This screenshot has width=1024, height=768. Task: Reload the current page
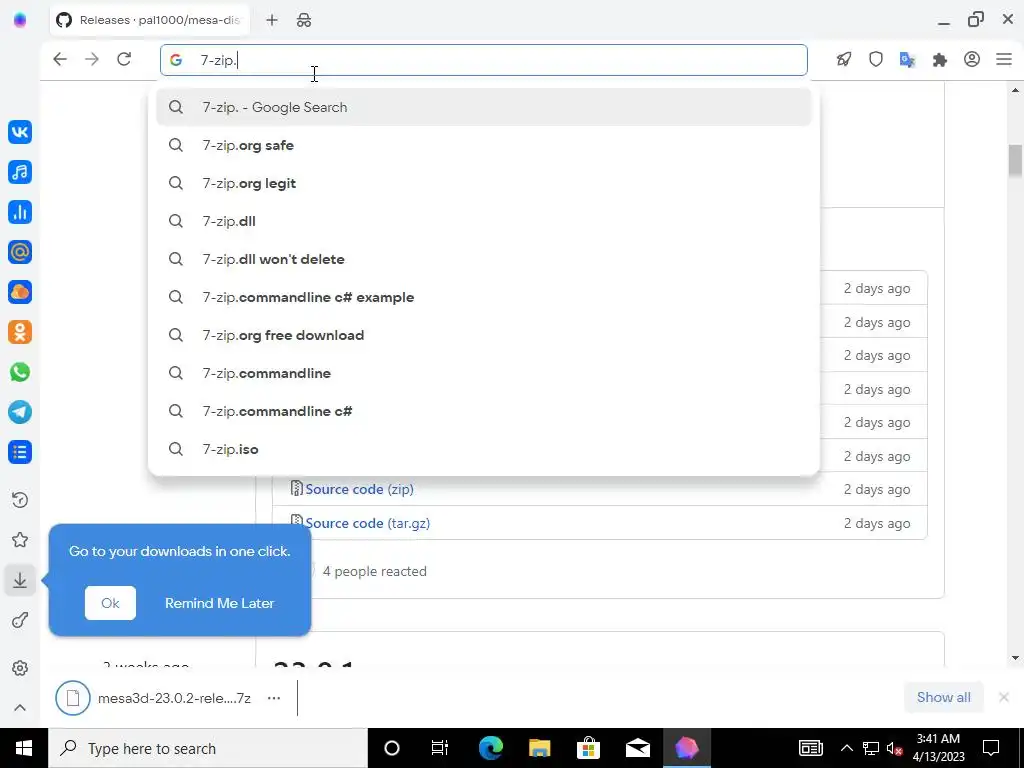click(124, 59)
